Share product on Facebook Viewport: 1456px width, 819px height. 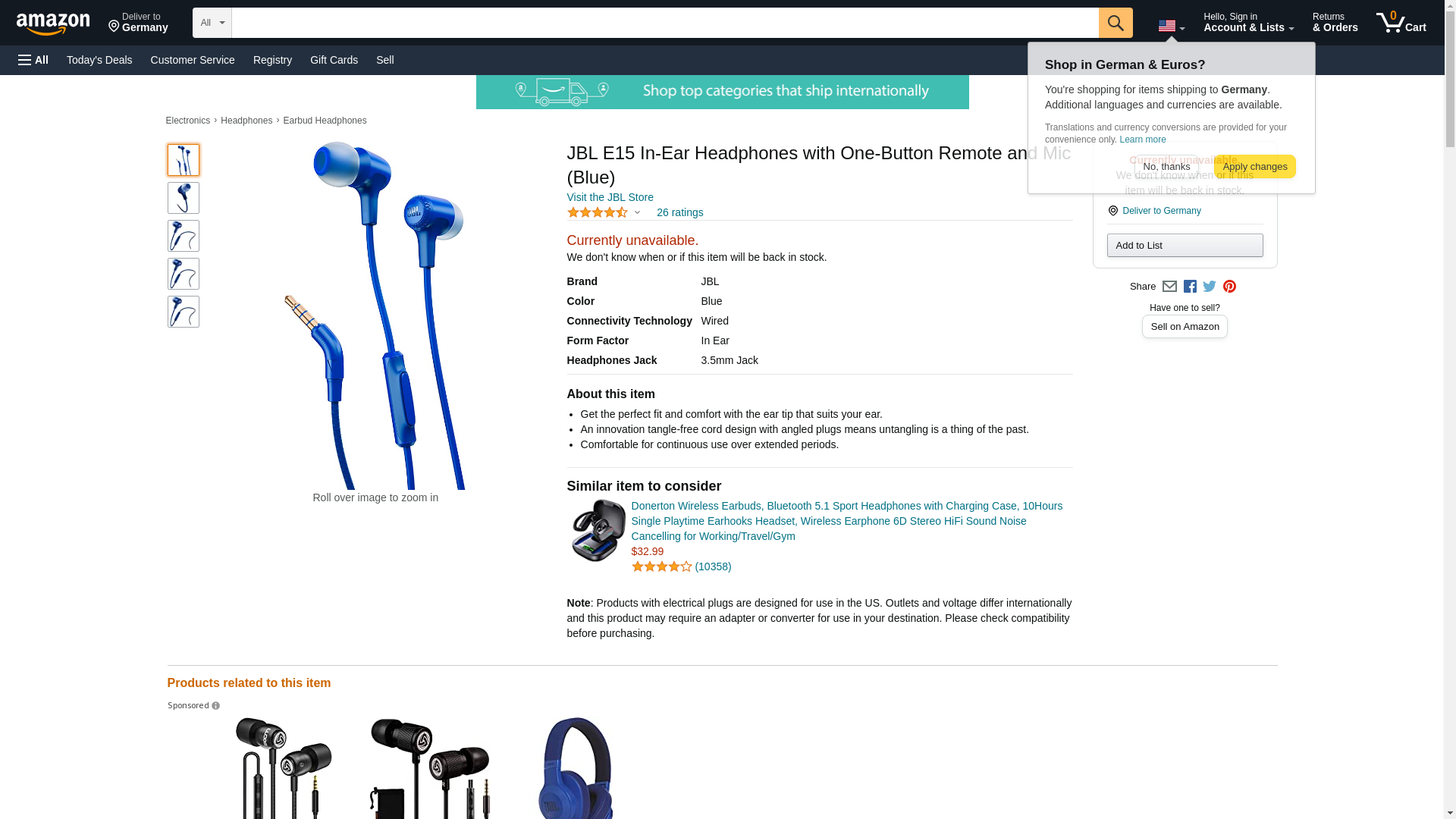click(1190, 287)
